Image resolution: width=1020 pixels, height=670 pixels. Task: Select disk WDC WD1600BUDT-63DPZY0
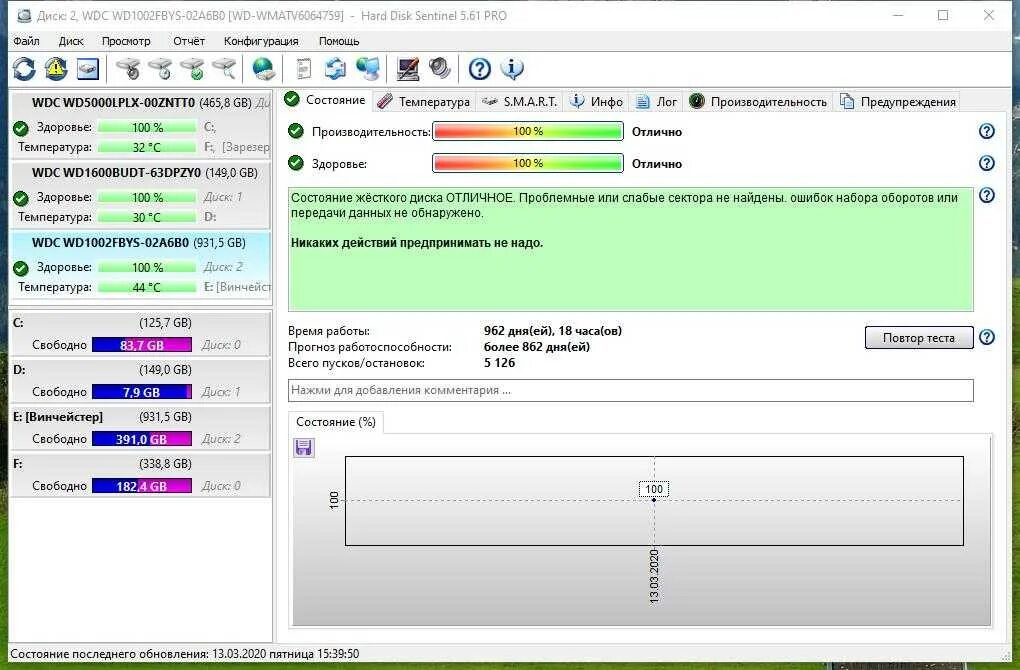tap(141, 195)
